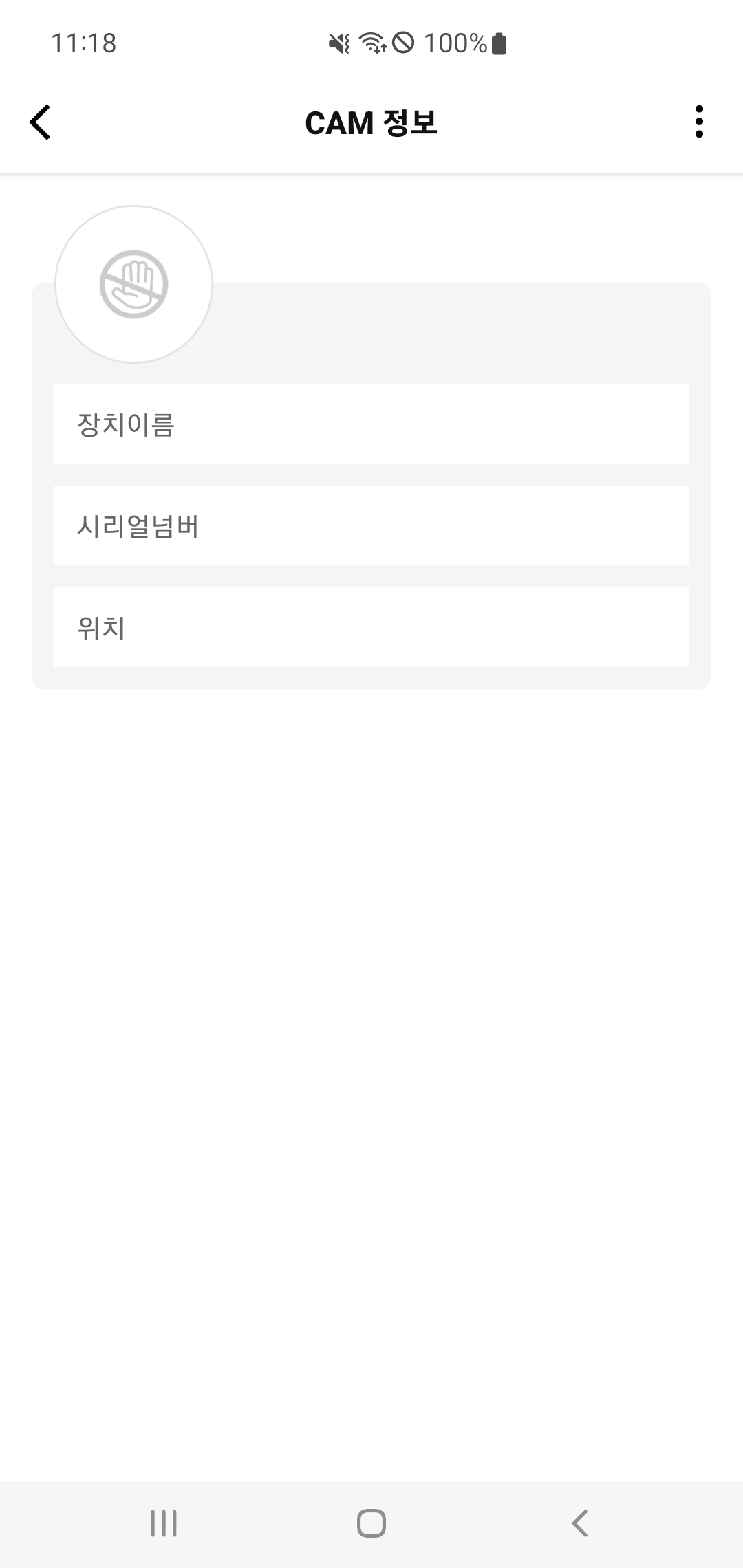This screenshot has width=743, height=1568.
Task: Tap the battery icon in status bar
Action: [x=500, y=43]
